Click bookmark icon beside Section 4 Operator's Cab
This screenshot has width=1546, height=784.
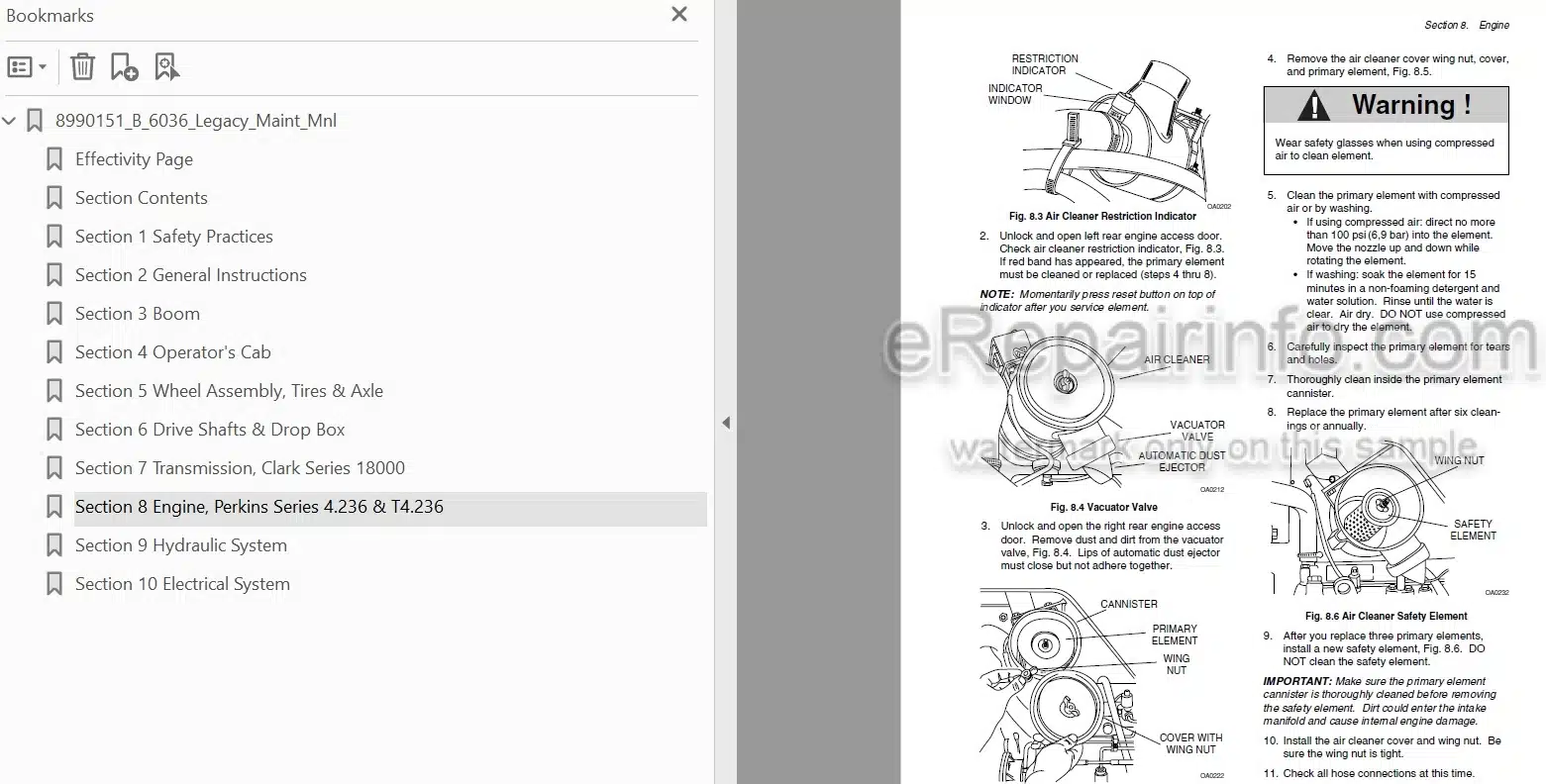click(54, 352)
